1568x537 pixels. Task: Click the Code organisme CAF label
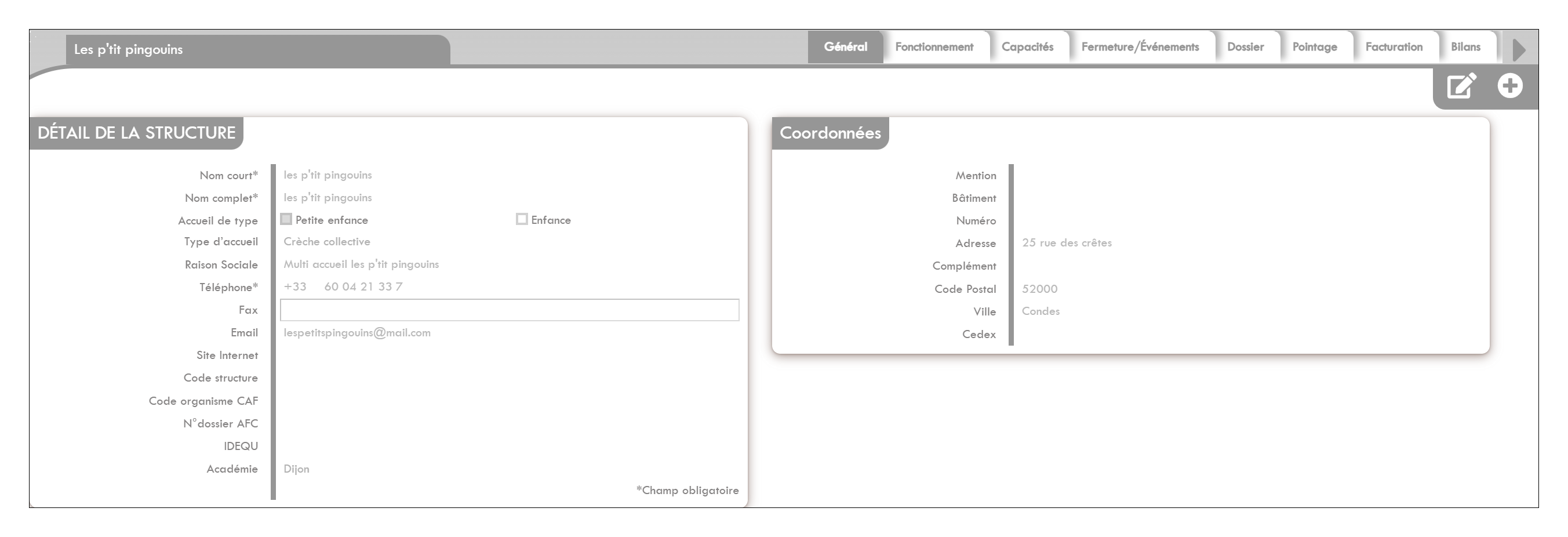[203, 401]
